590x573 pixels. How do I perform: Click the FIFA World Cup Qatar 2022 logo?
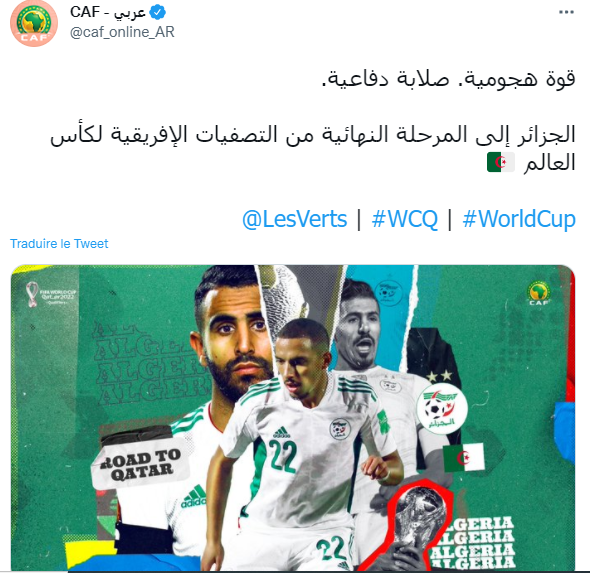(51, 294)
